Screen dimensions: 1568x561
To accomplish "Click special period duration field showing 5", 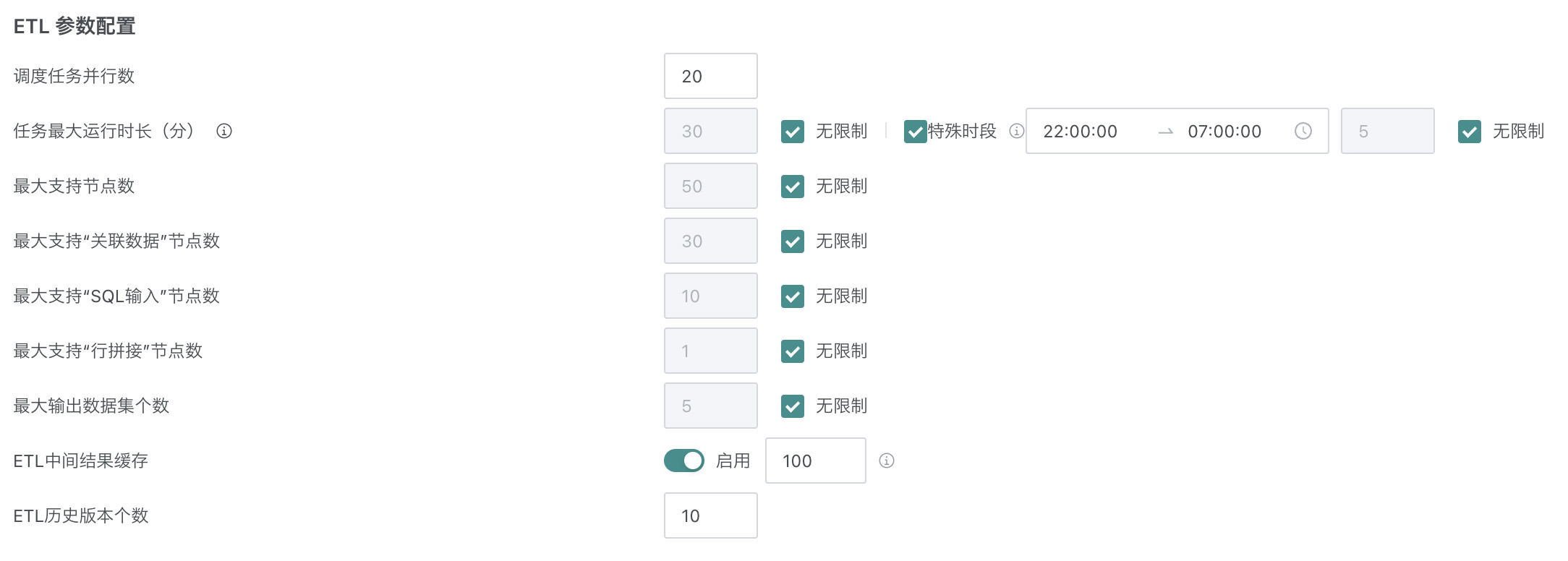I will 1386,131.
